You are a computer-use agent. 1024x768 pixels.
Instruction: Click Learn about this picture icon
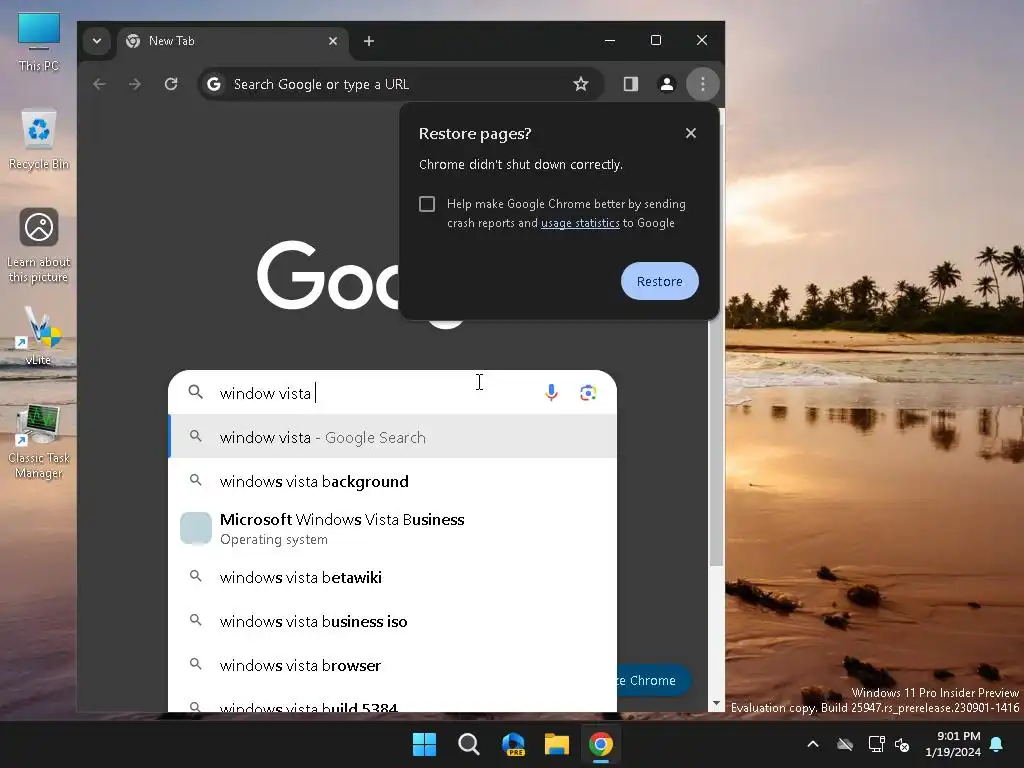39,246
